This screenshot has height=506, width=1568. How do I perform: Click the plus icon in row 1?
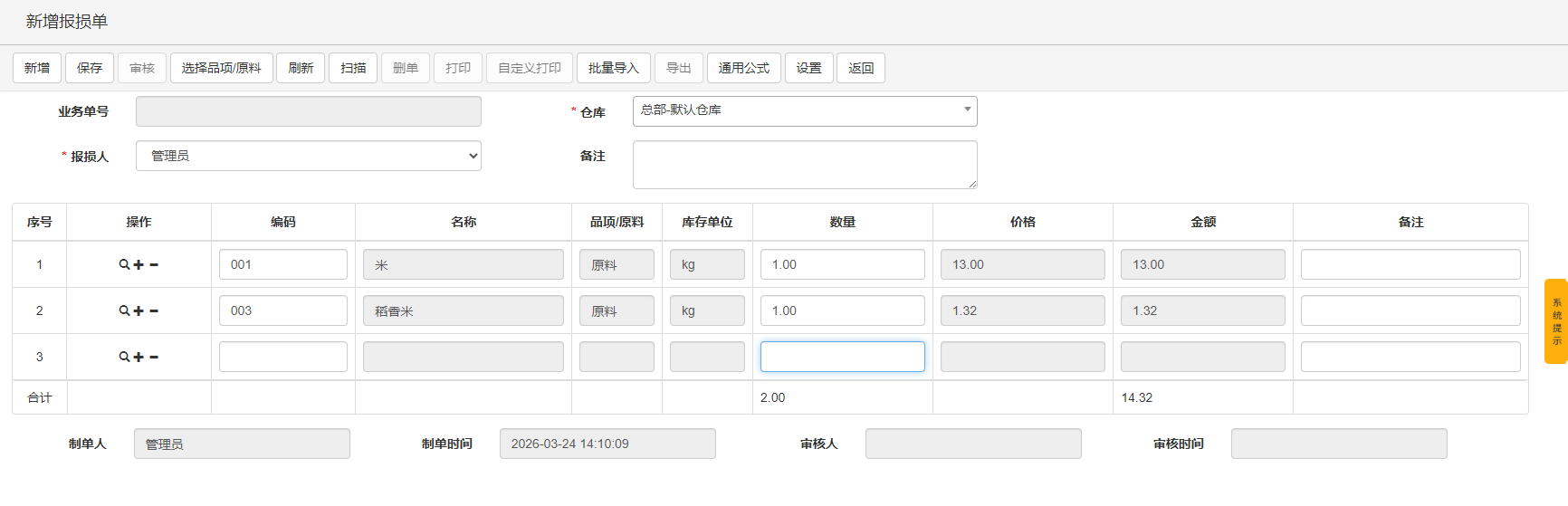pos(139,265)
